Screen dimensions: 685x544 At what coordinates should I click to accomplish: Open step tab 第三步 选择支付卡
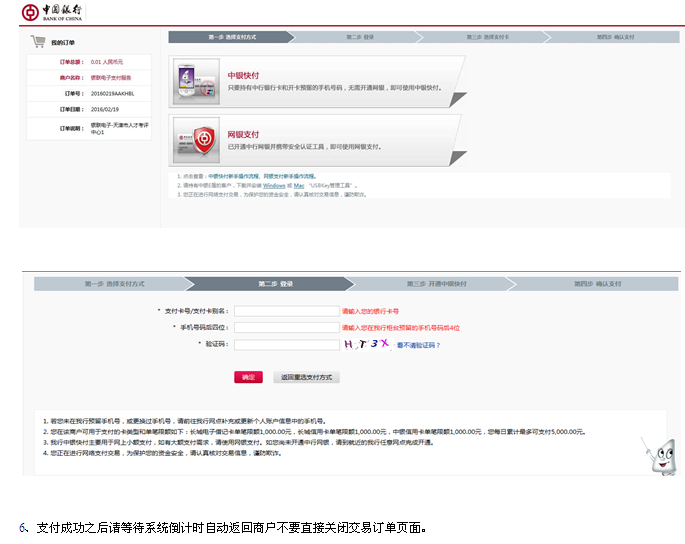488,37
